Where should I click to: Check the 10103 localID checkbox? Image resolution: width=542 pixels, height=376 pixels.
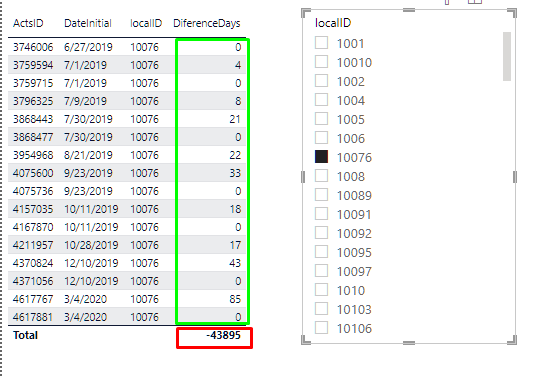coord(321,309)
